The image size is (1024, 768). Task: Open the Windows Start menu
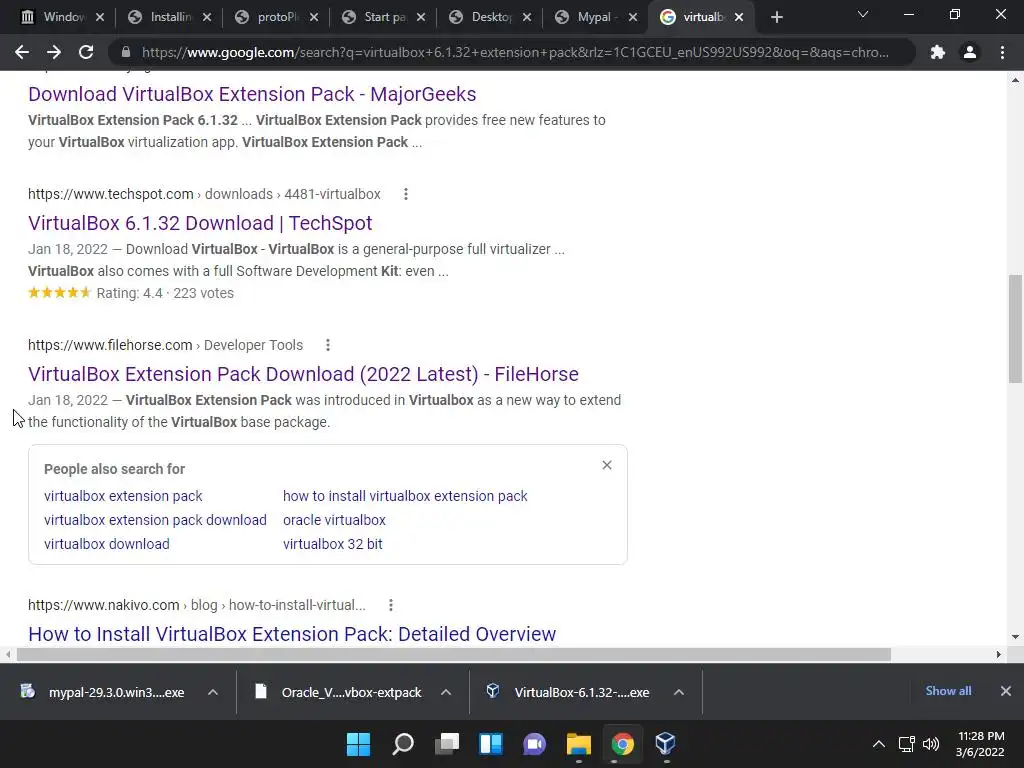[359, 744]
